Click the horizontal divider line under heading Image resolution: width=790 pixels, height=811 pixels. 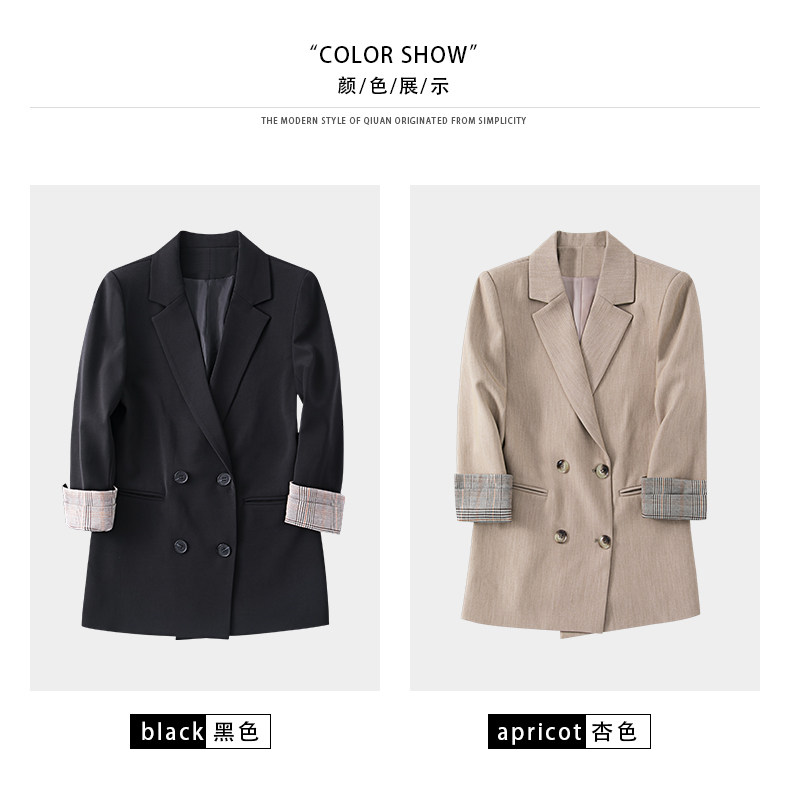pos(395,108)
